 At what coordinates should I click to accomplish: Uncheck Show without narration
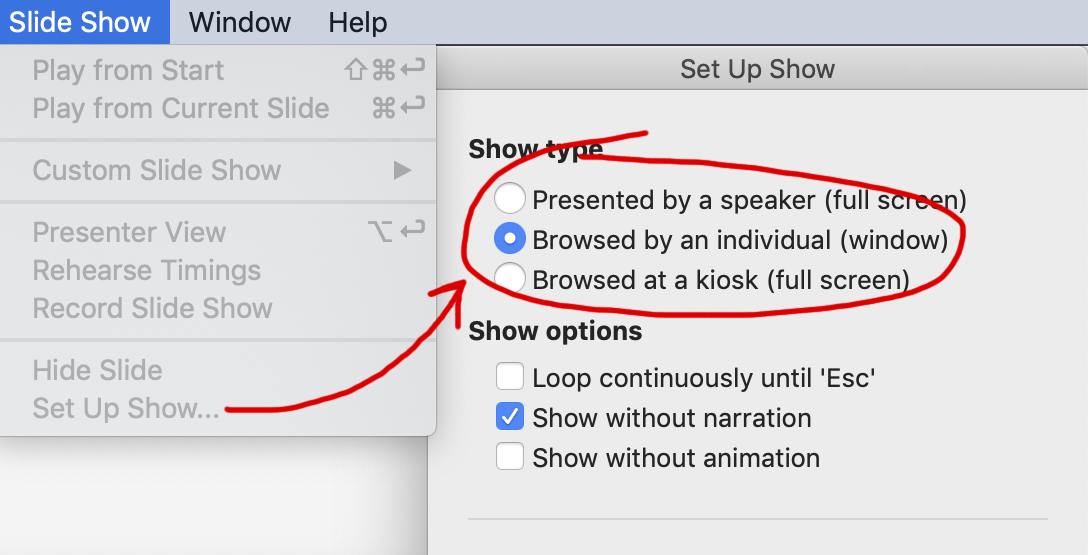point(510,416)
